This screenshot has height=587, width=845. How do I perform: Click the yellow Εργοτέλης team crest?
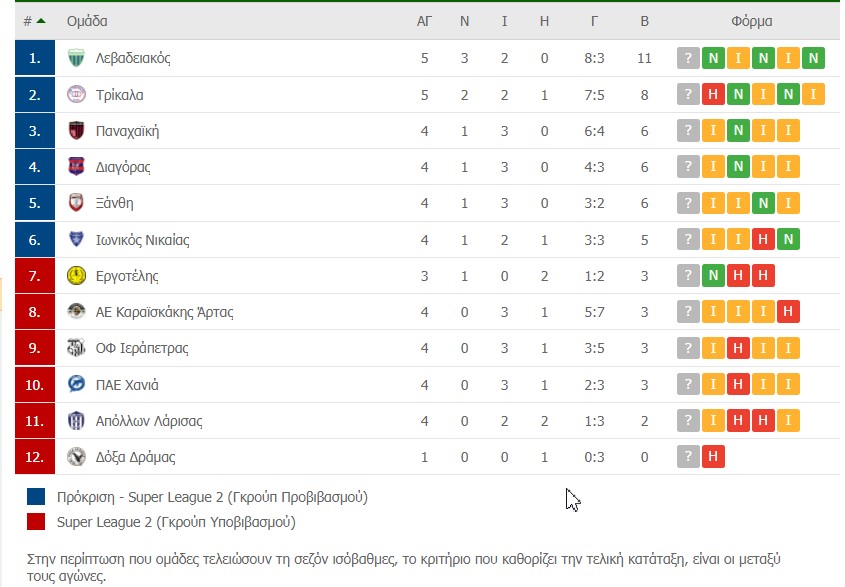click(x=76, y=276)
